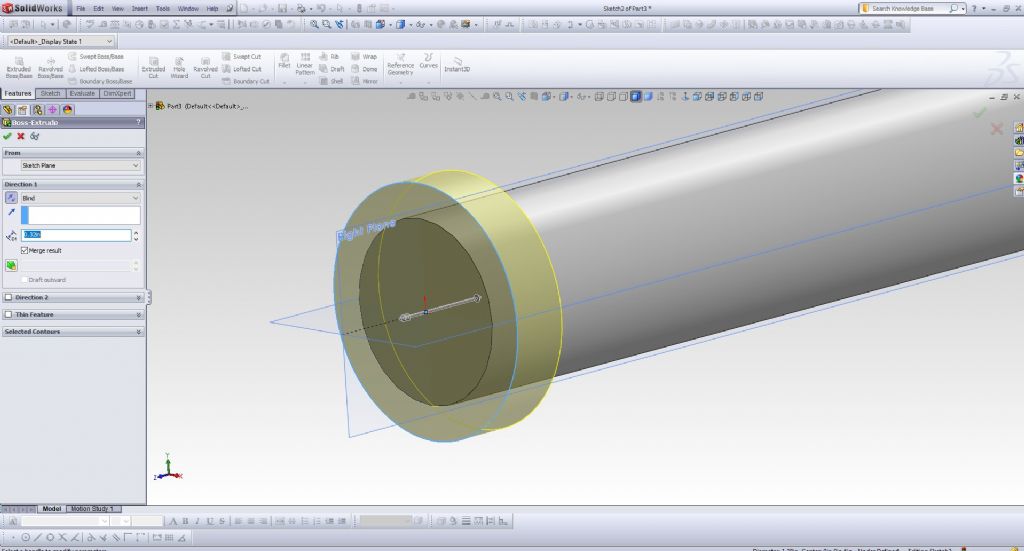Click the Boss-Extrude help question mark
Screen dimensions: 1024x551
138,122
